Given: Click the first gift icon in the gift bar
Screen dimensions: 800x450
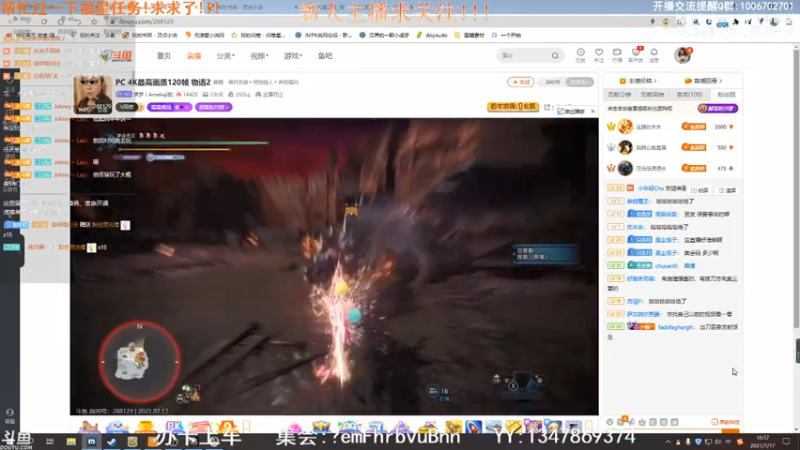Looking at the screenshot, I should 89,427.
